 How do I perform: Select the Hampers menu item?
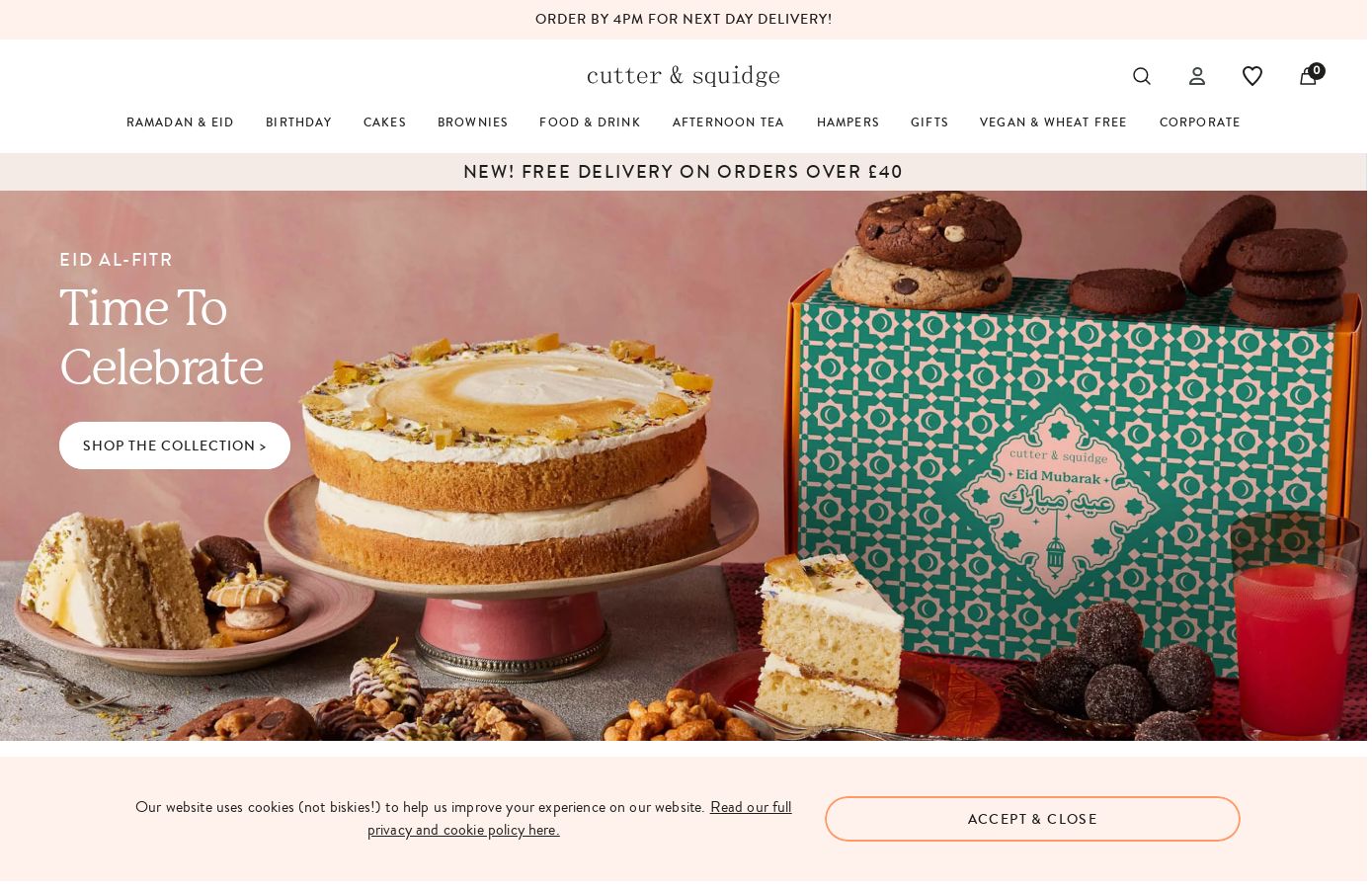click(x=847, y=122)
